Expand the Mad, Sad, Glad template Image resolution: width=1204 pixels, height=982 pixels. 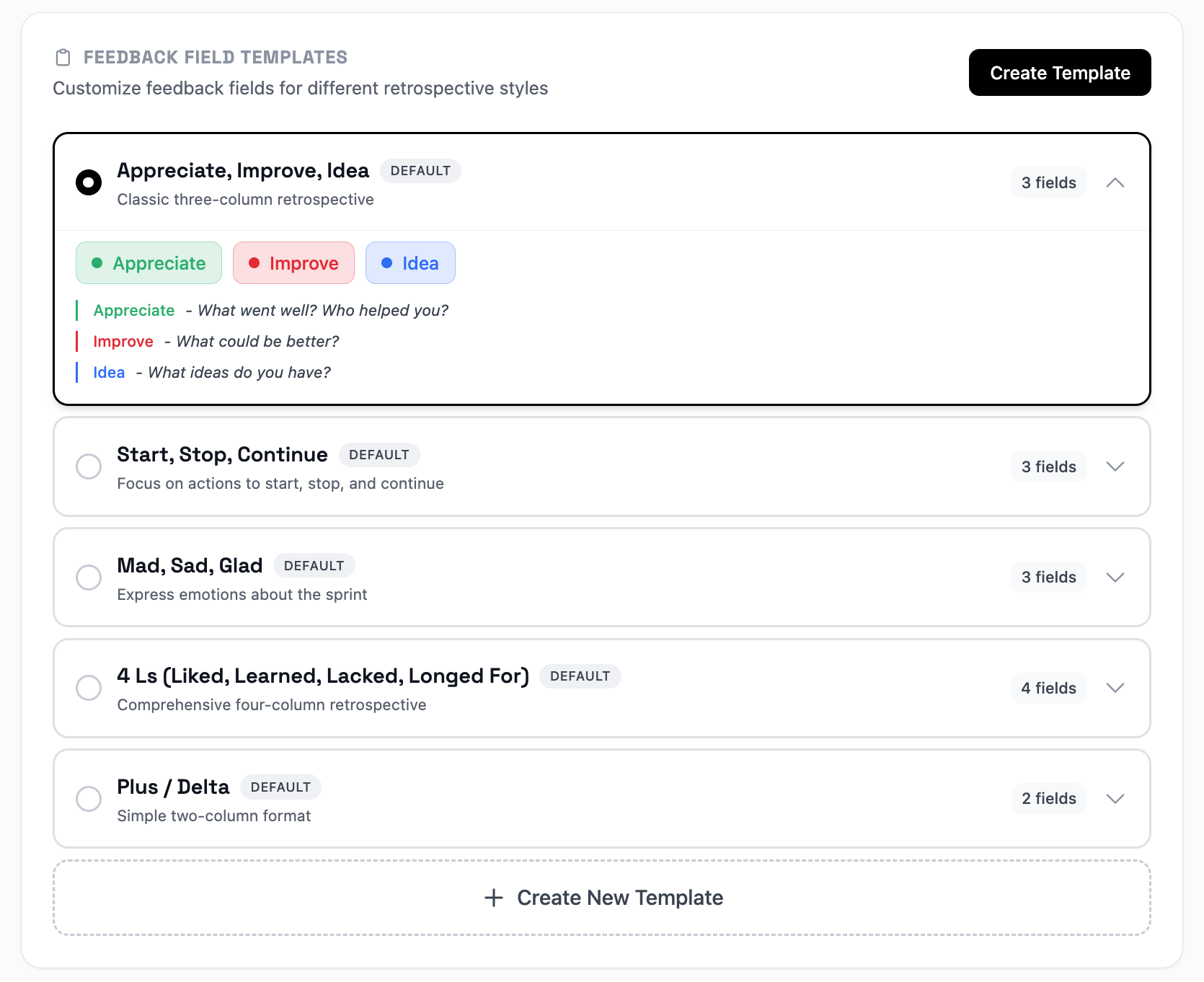(x=1115, y=578)
